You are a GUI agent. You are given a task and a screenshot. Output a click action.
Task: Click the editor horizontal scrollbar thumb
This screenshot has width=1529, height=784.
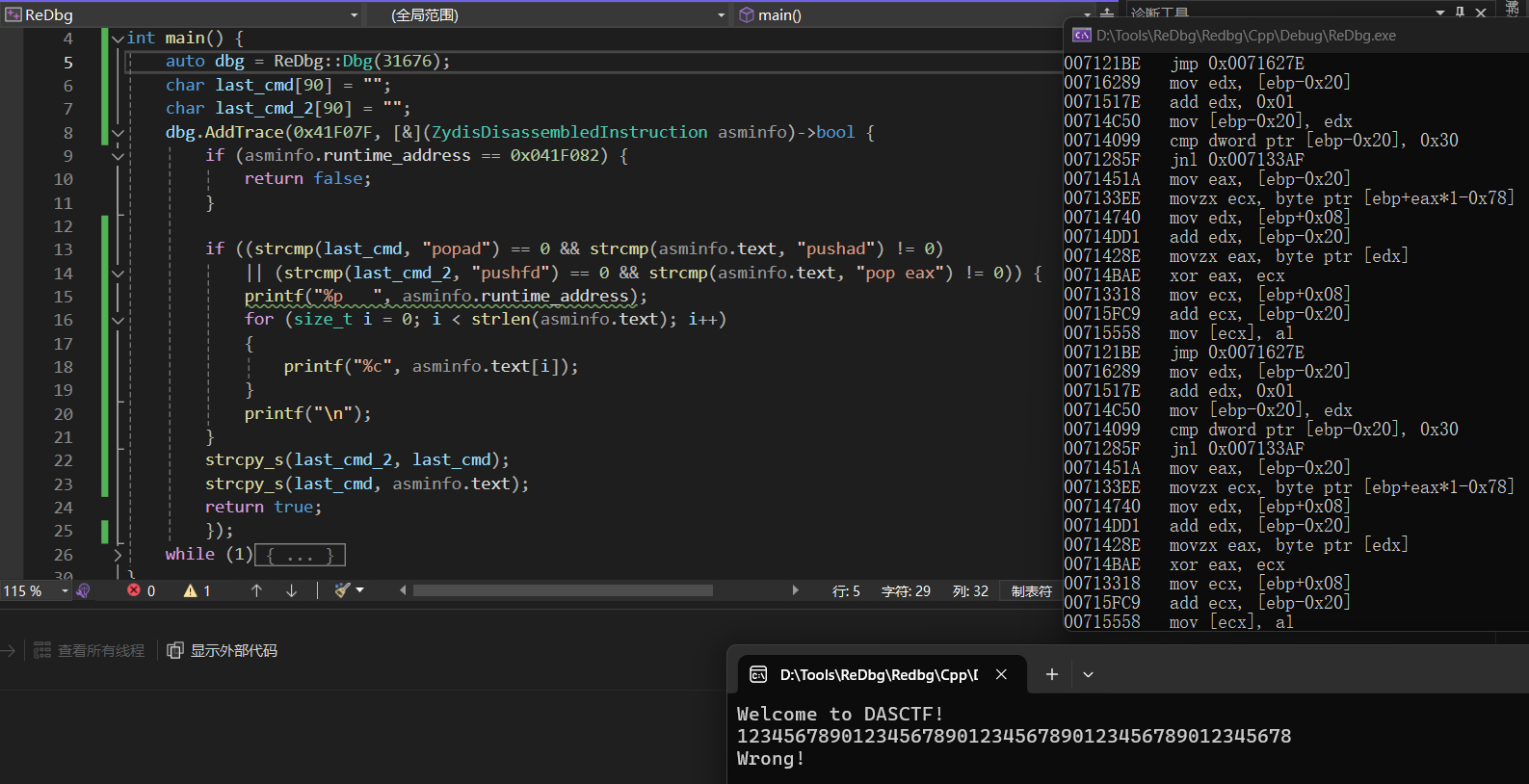pos(563,590)
